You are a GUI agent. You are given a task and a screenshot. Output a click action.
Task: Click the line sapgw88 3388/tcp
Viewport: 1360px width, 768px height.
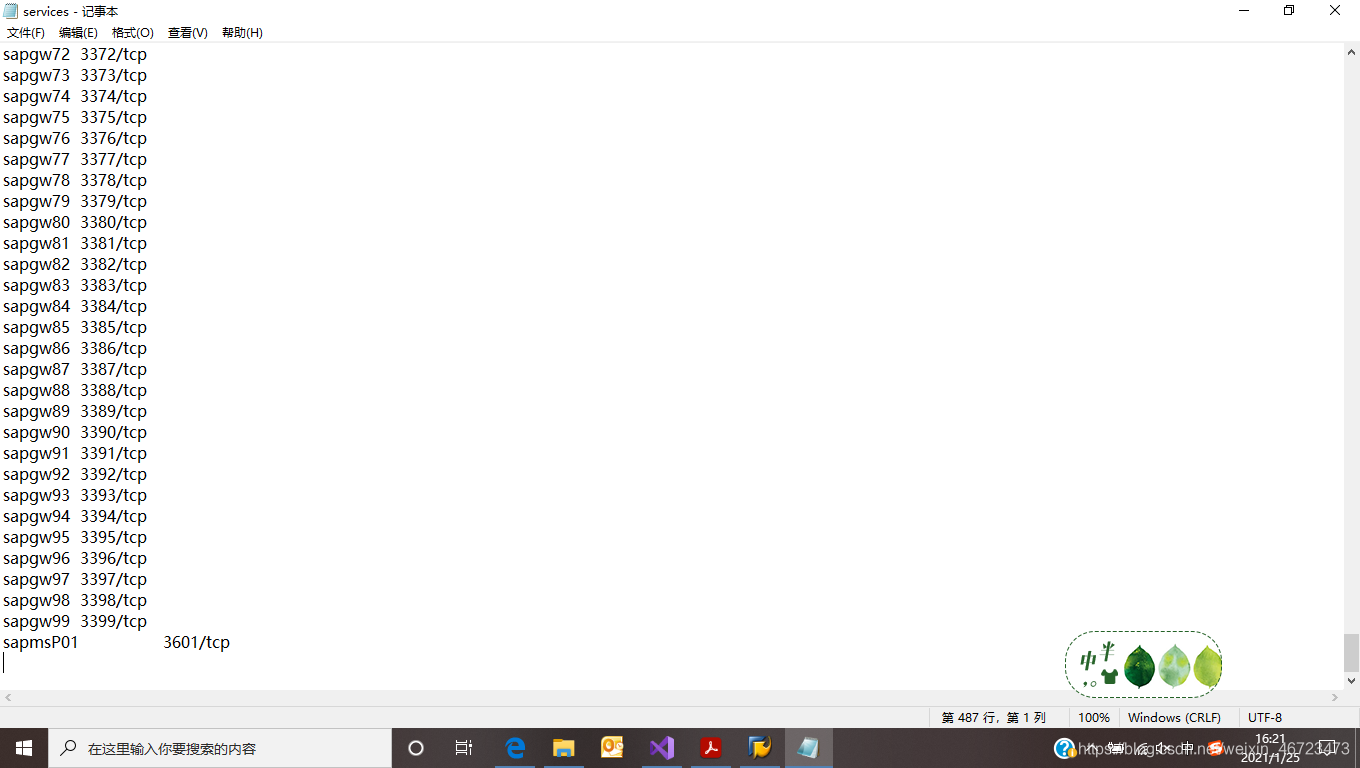(x=75, y=390)
